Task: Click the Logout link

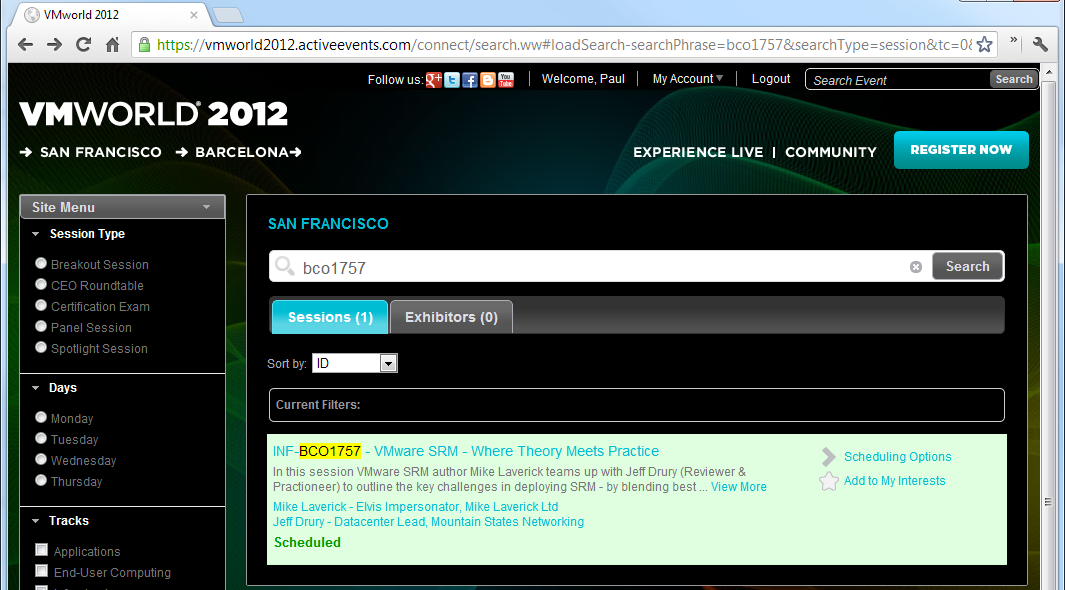Action: pyautogui.click(x=771, y=79)
